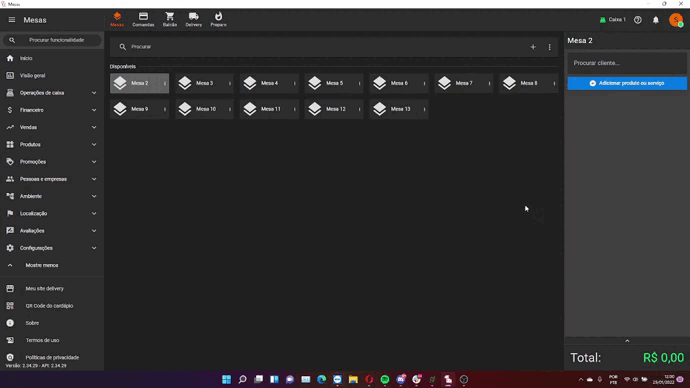Open Mesa 8 options dots

[554, 83]
